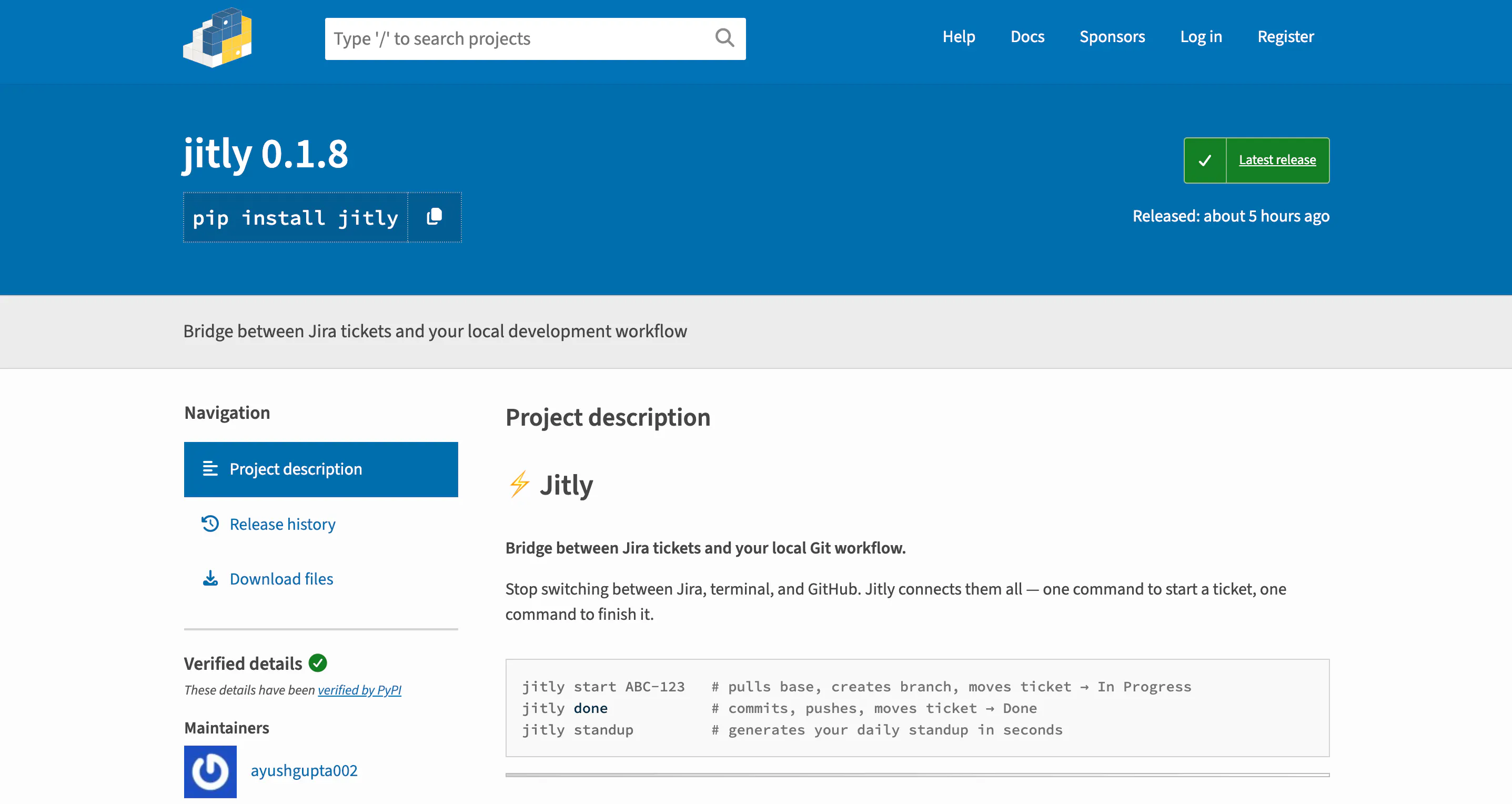Click the jitly standup code line
The width and height of the screenshot is (1512, 804).
click(x=792, y=730)
